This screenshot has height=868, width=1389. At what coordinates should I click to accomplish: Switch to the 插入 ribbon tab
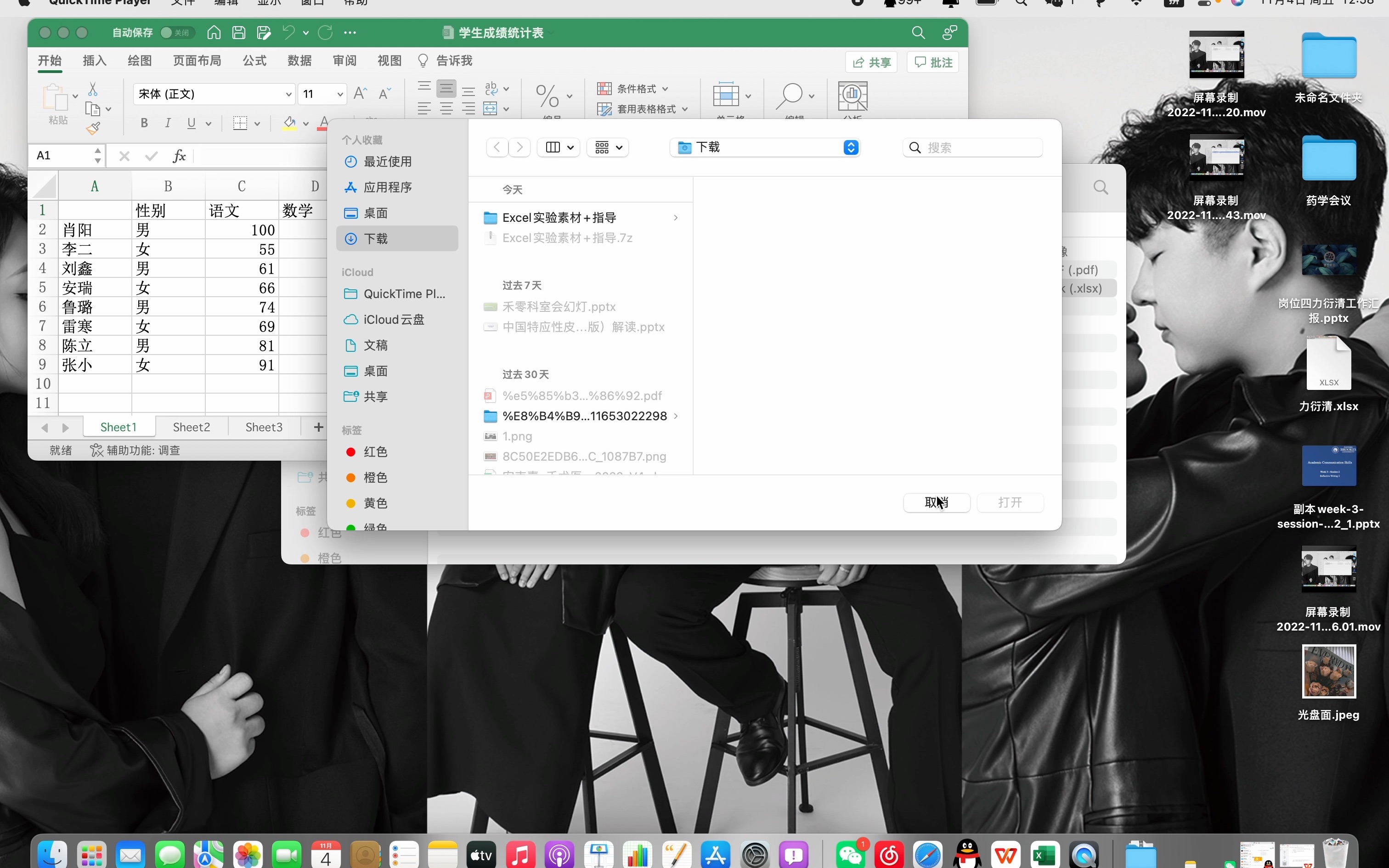[x=94, y=61]
